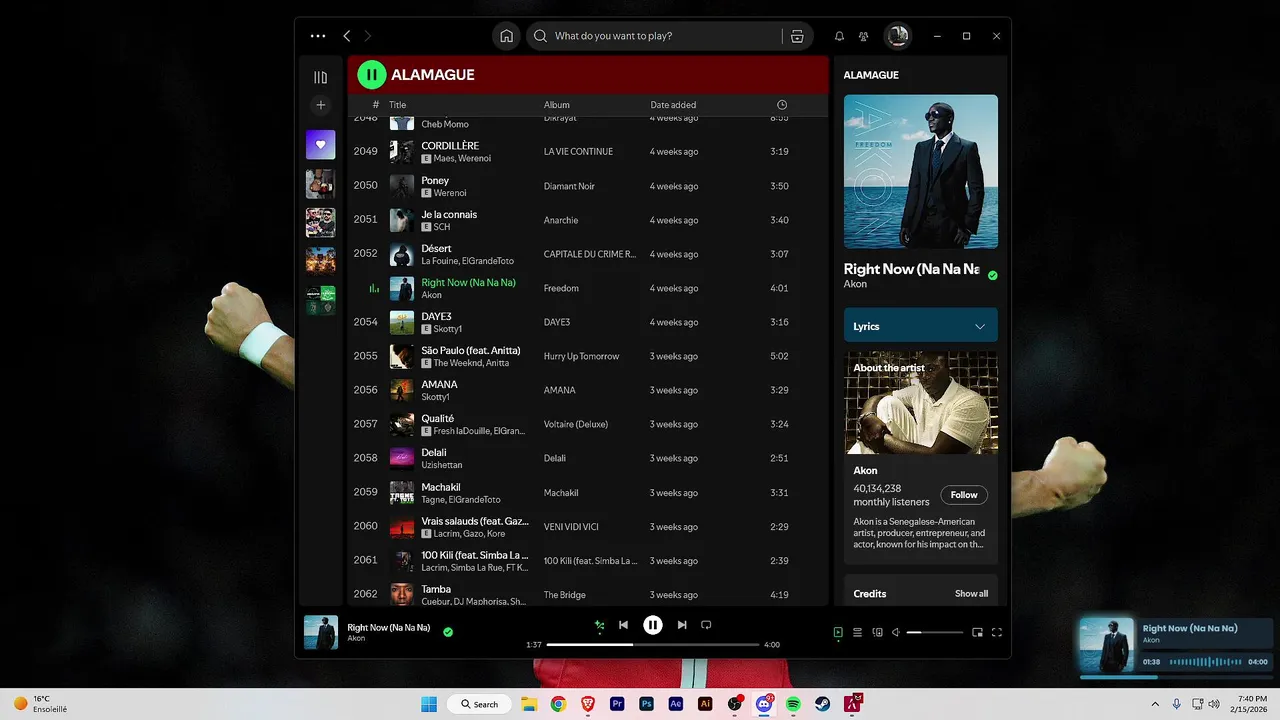Show all credits
This screenshot has width=1280, height=720.
971,594
